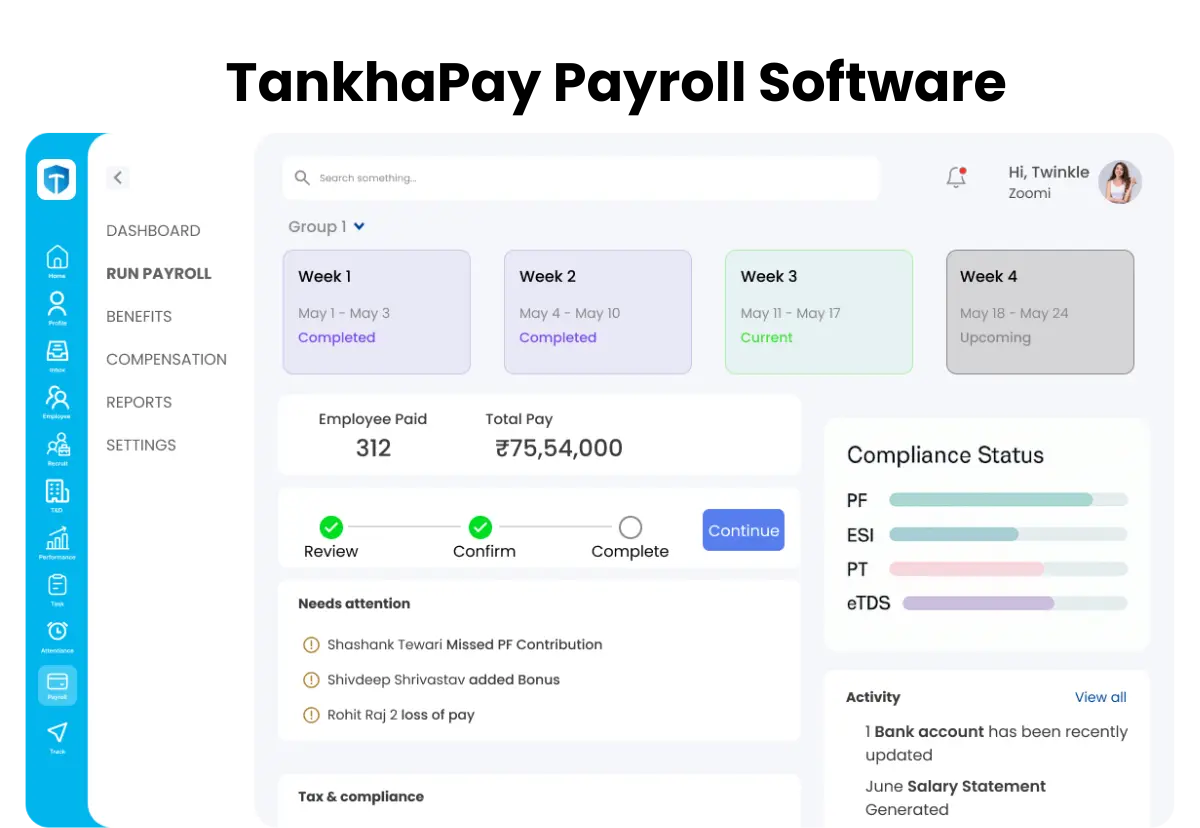
Task: Click the Employee Paid value 312
Action: (373, 448)
